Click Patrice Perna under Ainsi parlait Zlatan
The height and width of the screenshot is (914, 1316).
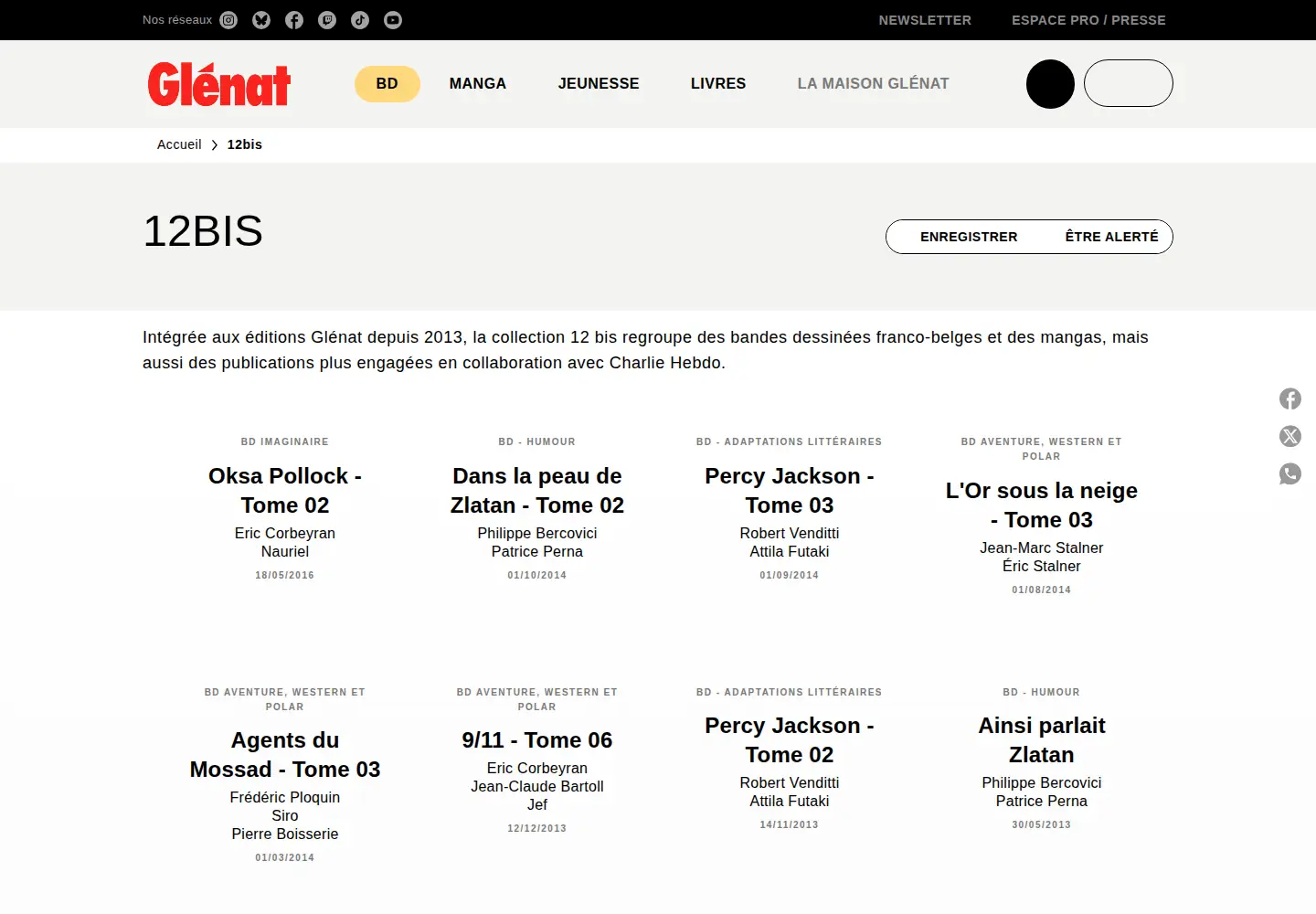[1042, 801]
